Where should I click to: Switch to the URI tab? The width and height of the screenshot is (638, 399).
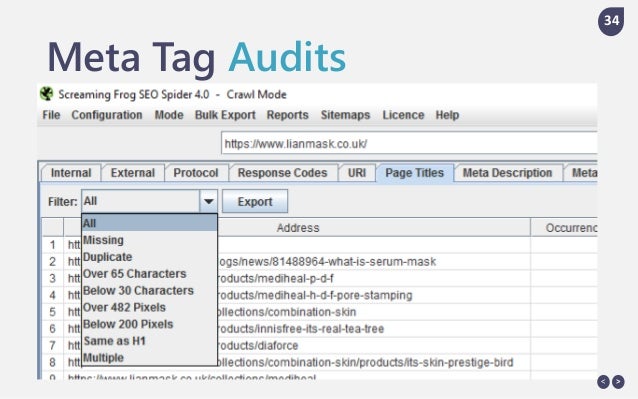357,173
